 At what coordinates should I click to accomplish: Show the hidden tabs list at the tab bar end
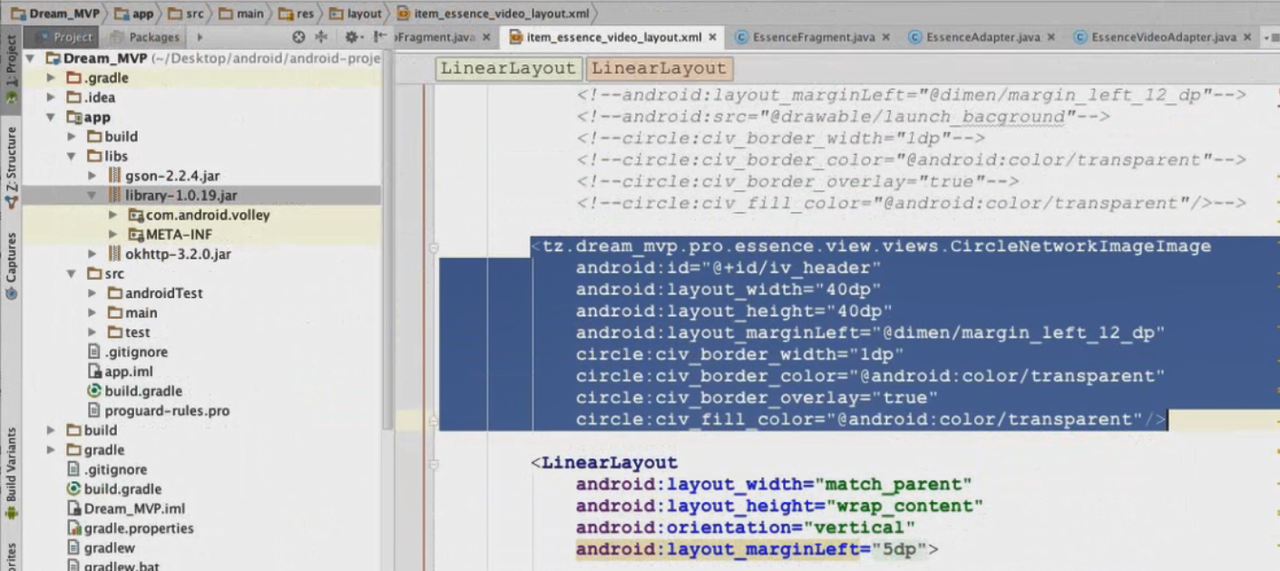[x=1271, y=37]
